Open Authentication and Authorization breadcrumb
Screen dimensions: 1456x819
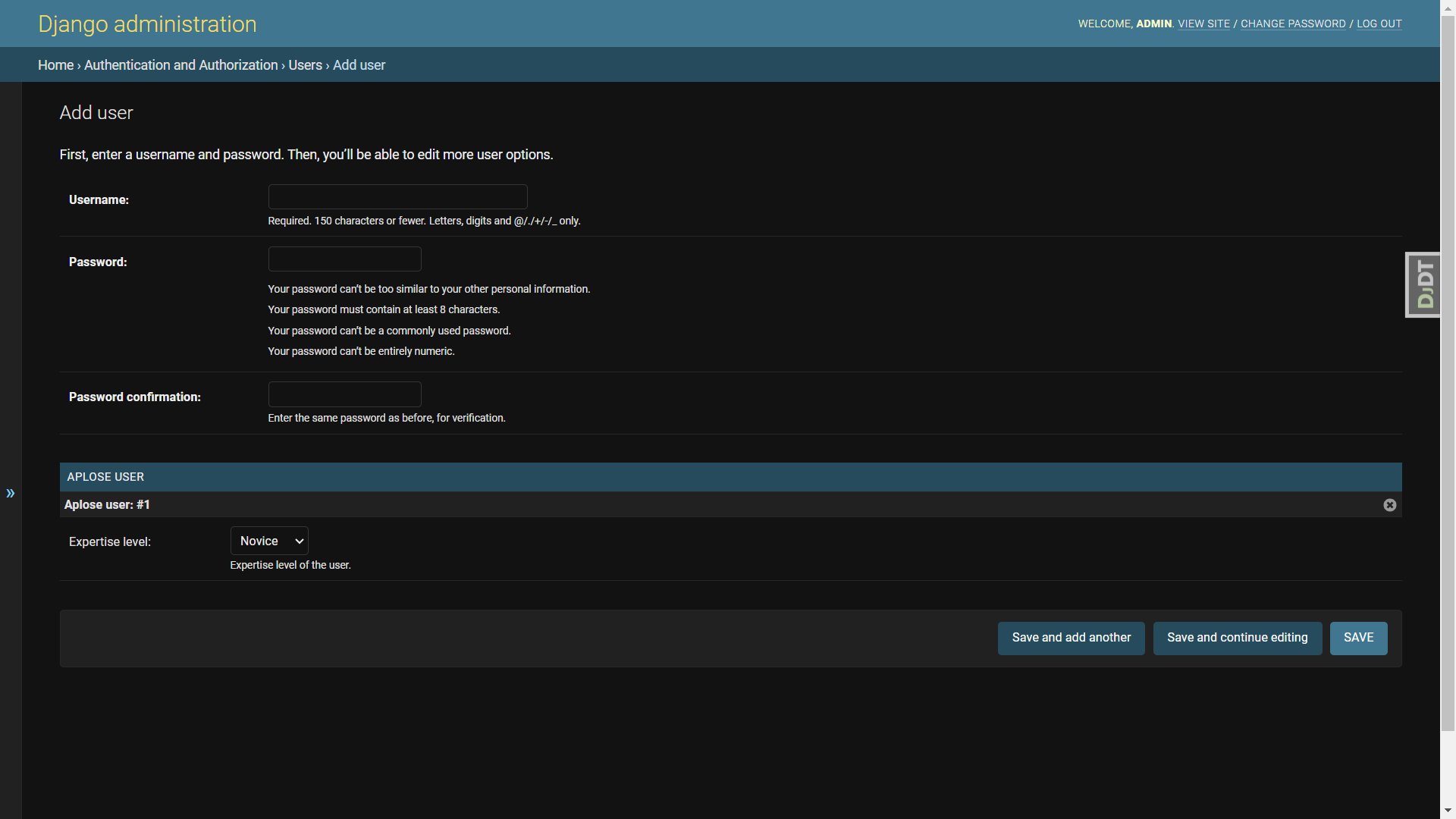point(180,65)
